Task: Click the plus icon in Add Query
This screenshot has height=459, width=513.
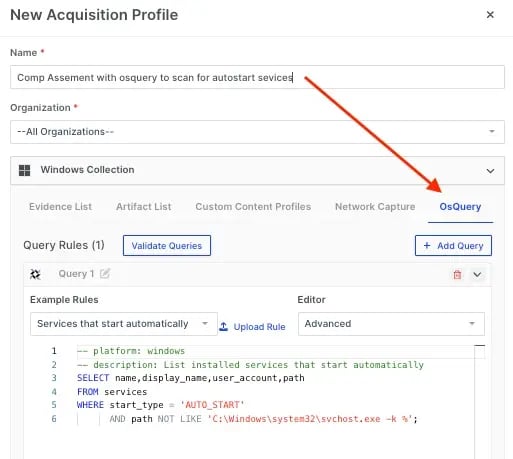Action: [427, 246]
